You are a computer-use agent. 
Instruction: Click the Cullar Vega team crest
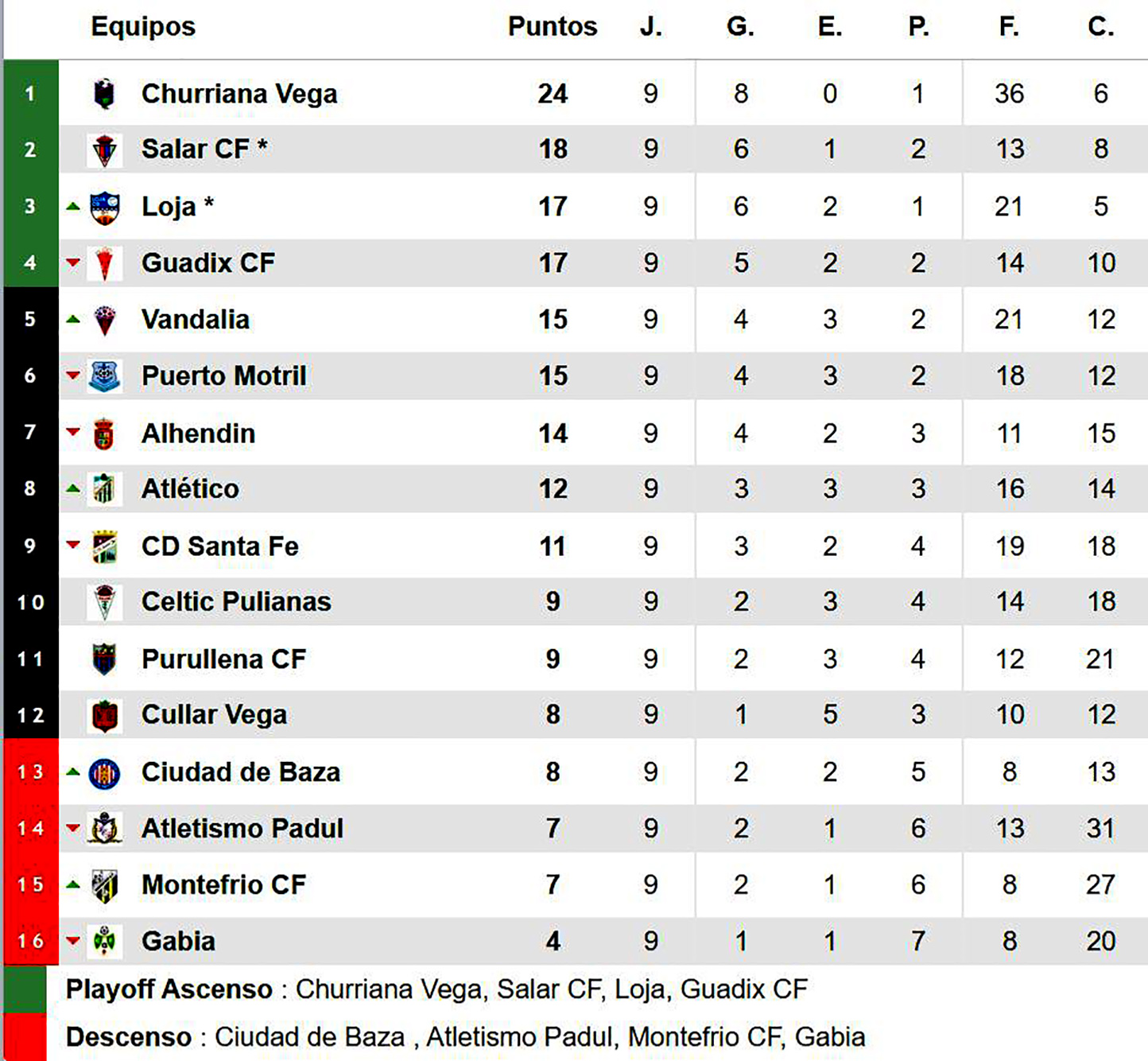tap(104, 716)
